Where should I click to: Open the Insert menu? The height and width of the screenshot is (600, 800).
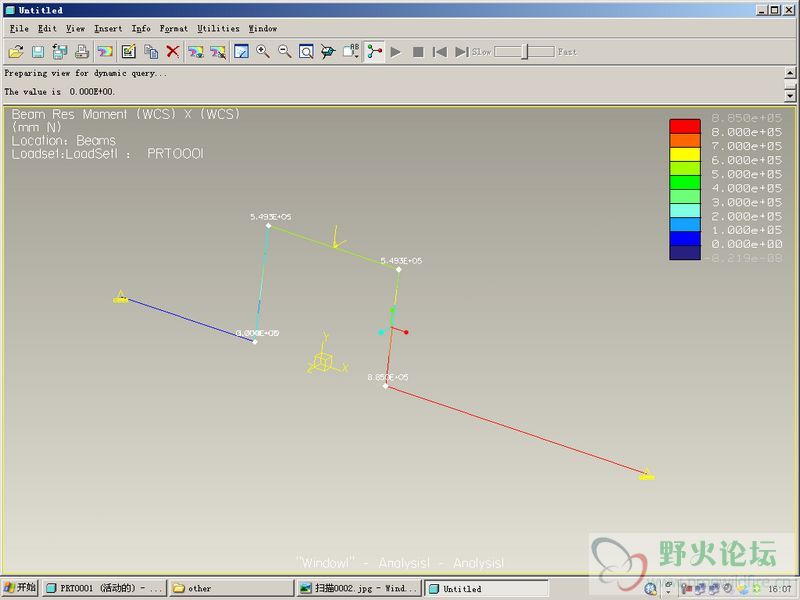(108, 29)
